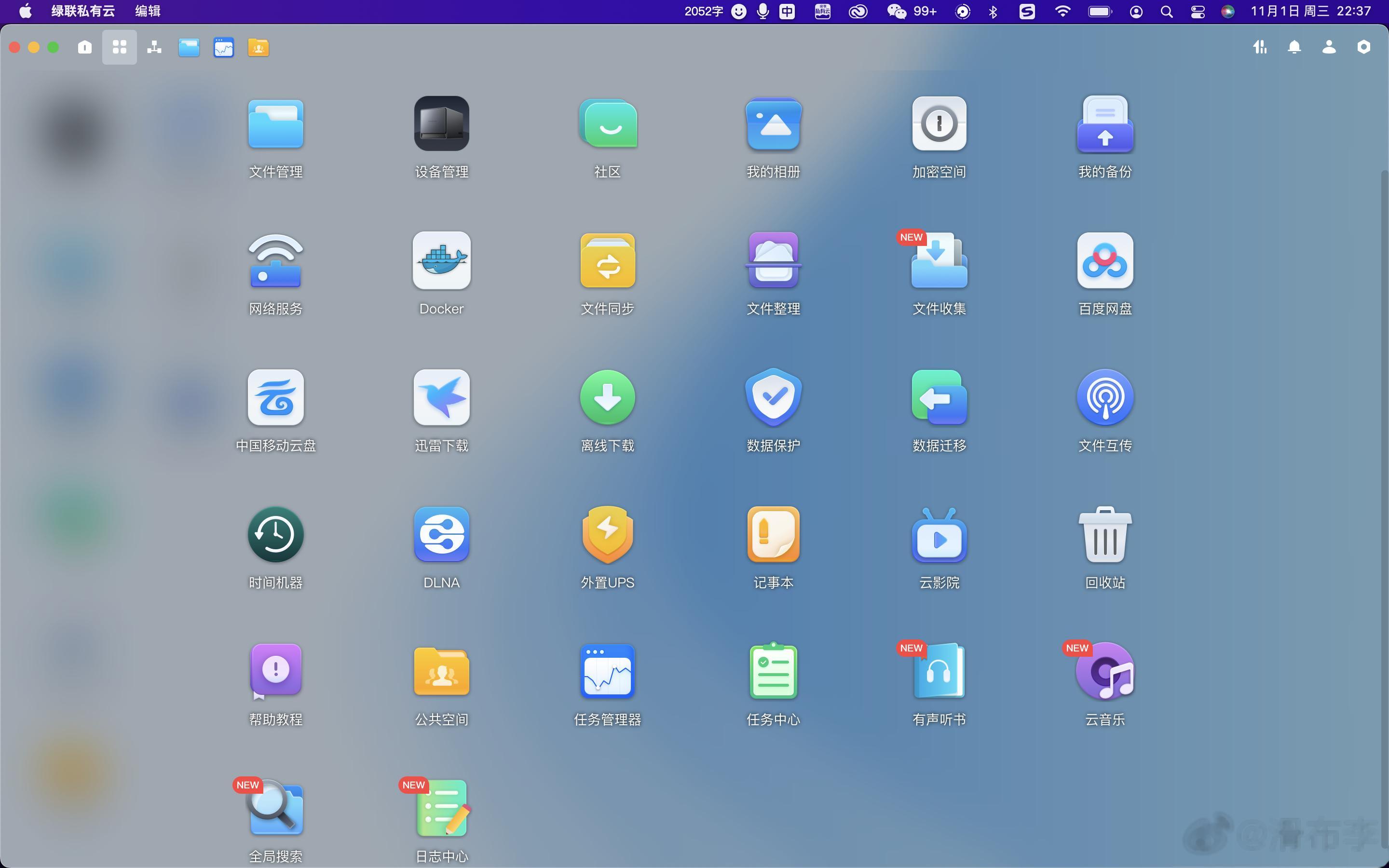
Task: Select the app grid toolbar button
Action: pos(120,47)
